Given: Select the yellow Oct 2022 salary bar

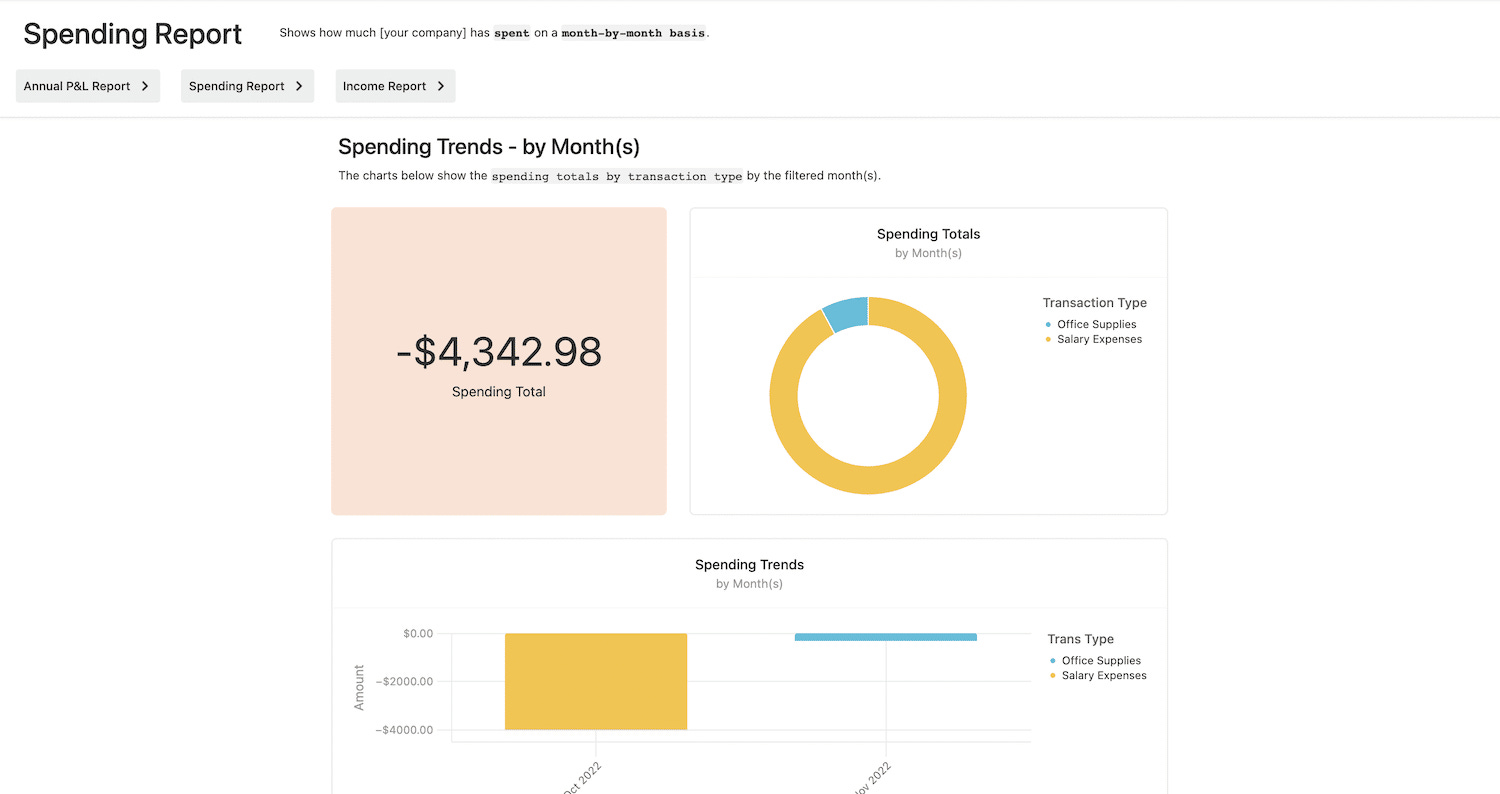Looking at the screenshot, I should pos(596,681).
